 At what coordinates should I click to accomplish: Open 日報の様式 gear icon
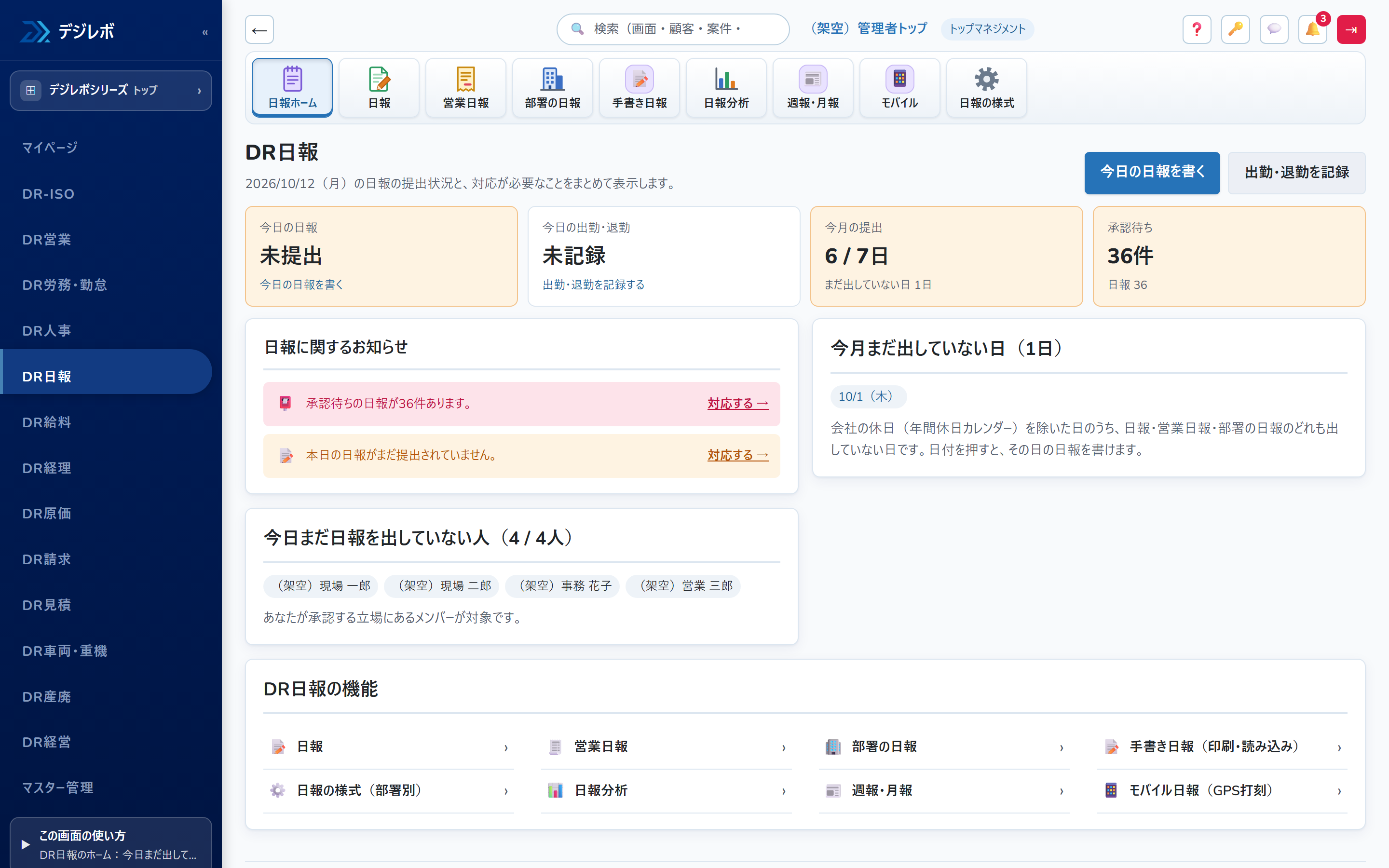pyautogui.click(x=987, y=87)
